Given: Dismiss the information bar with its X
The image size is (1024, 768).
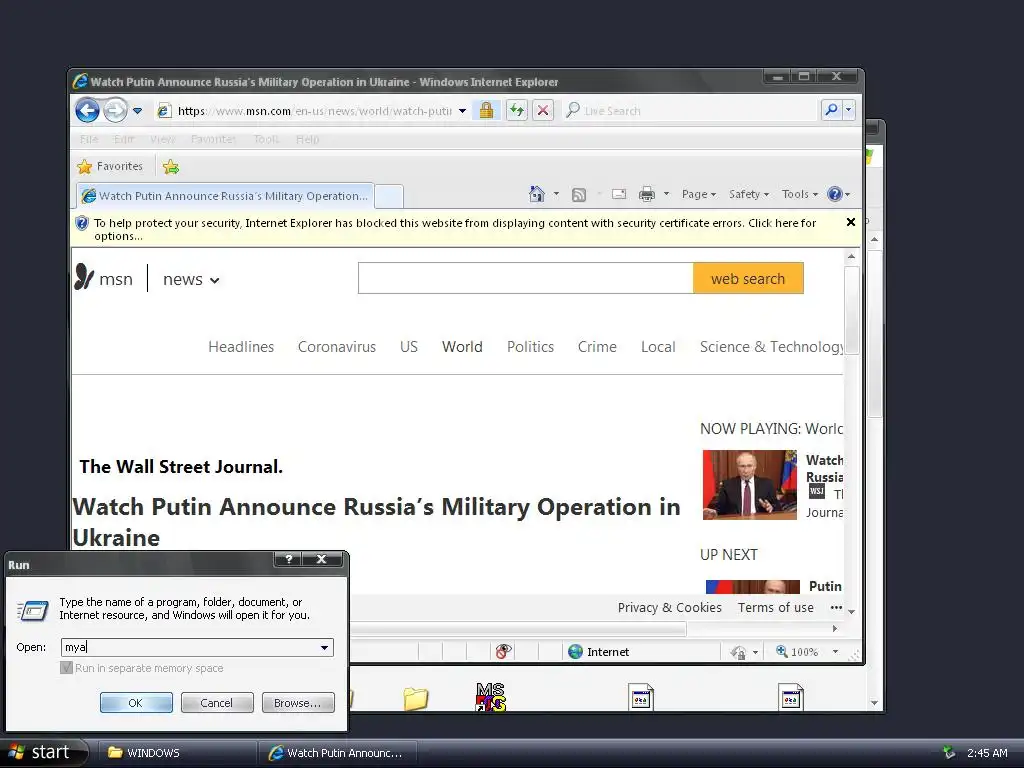Looking at the screenshot, I should point(851,222).
